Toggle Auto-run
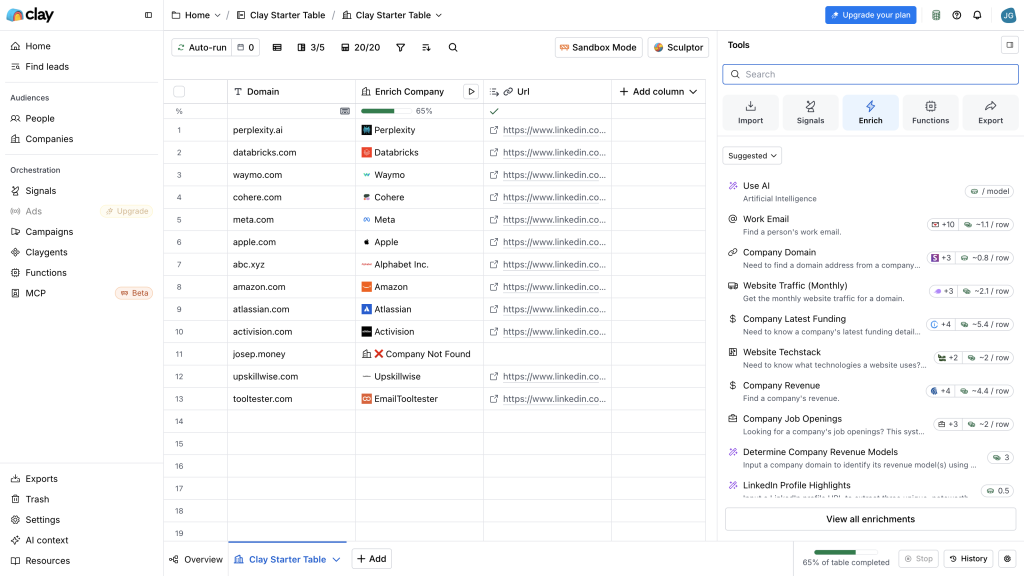The width and height of the screenshot is (1024, 576). (201, 48)
